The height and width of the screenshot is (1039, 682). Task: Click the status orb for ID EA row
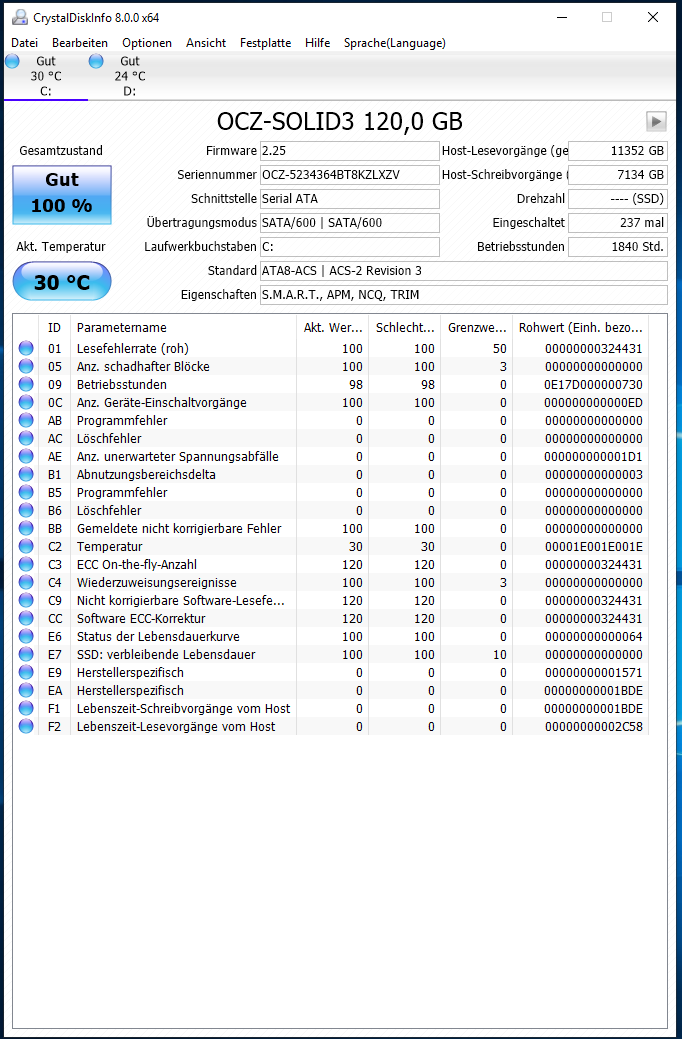[26, 690]
